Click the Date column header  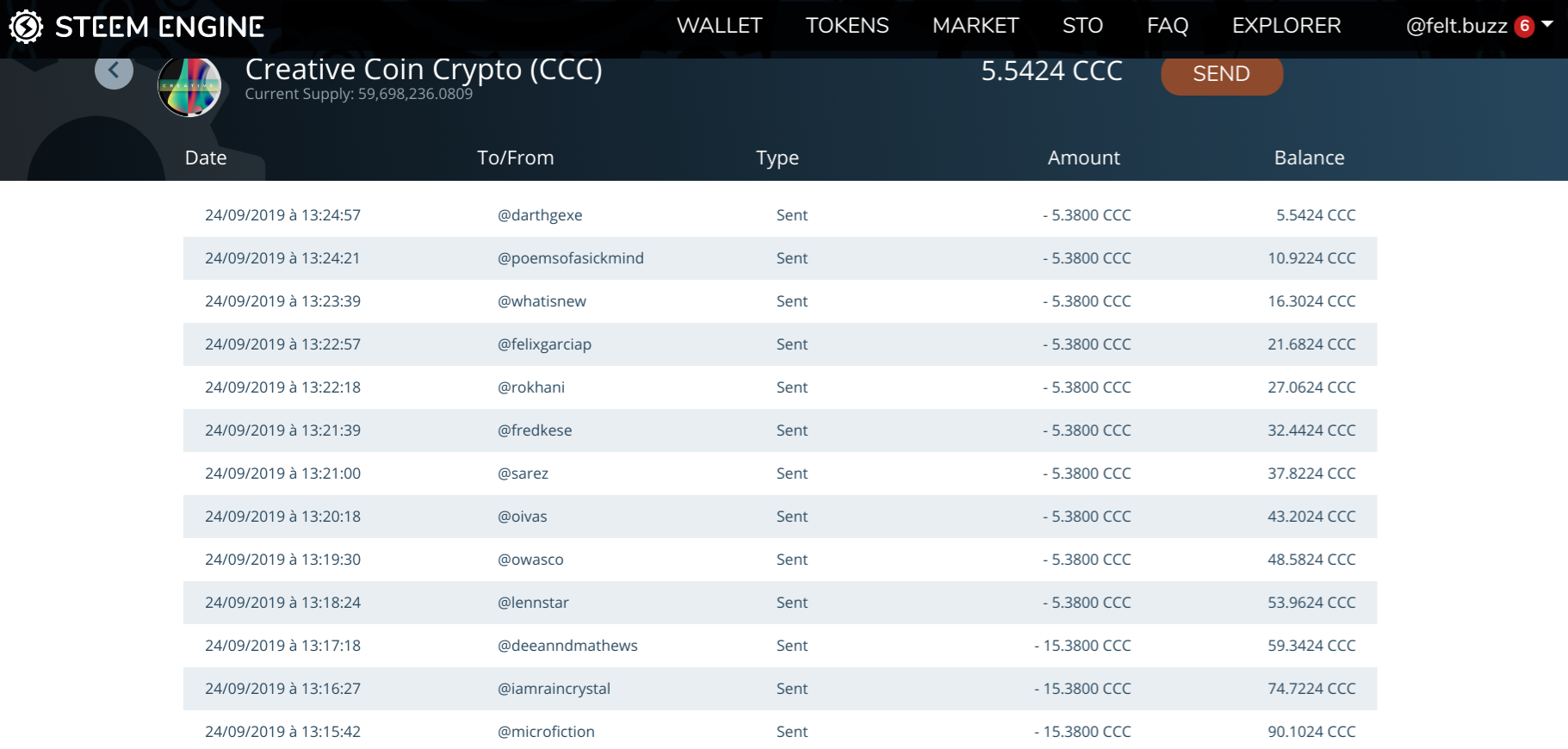pos(206,158)
